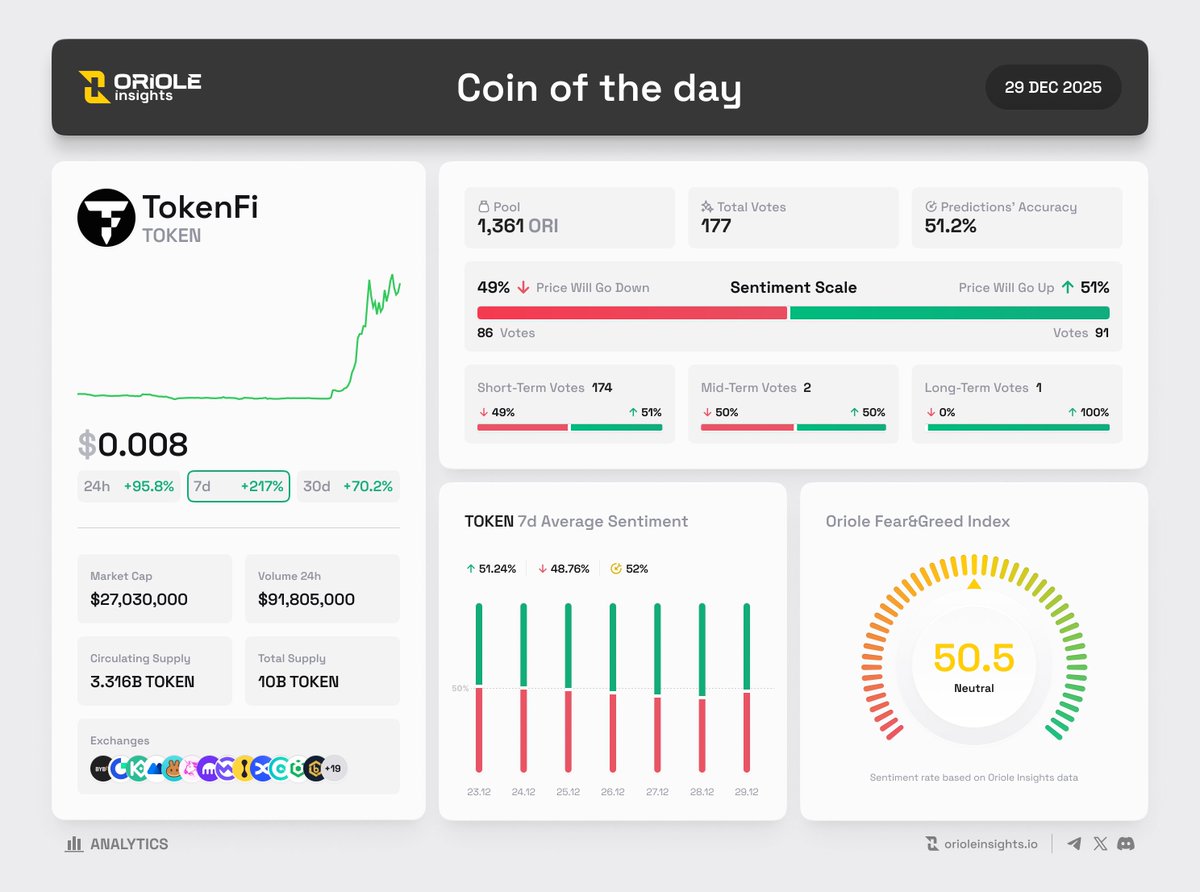Click the 50.5 Neutral gauge reading
This screenshot has height=892, width=1200.
[974, 665]
